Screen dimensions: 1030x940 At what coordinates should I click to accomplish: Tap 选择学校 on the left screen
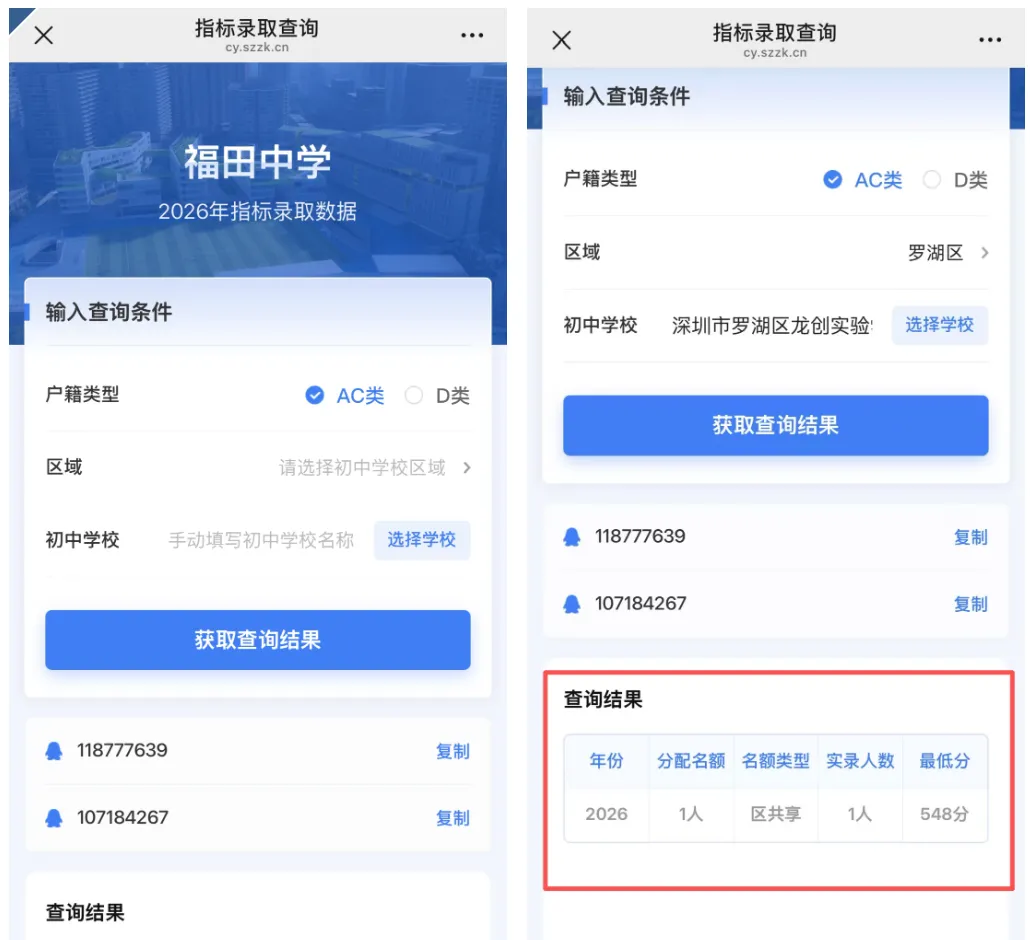422,540
